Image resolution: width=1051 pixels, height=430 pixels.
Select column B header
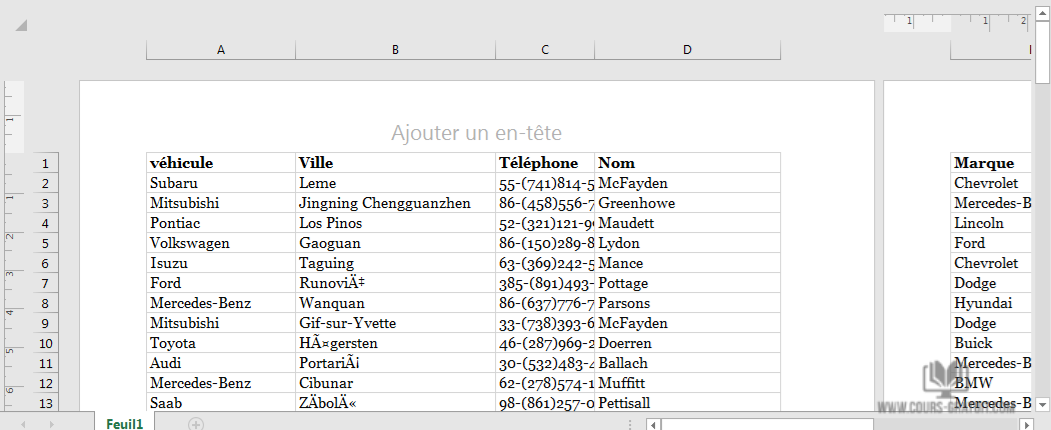(395, 50)
